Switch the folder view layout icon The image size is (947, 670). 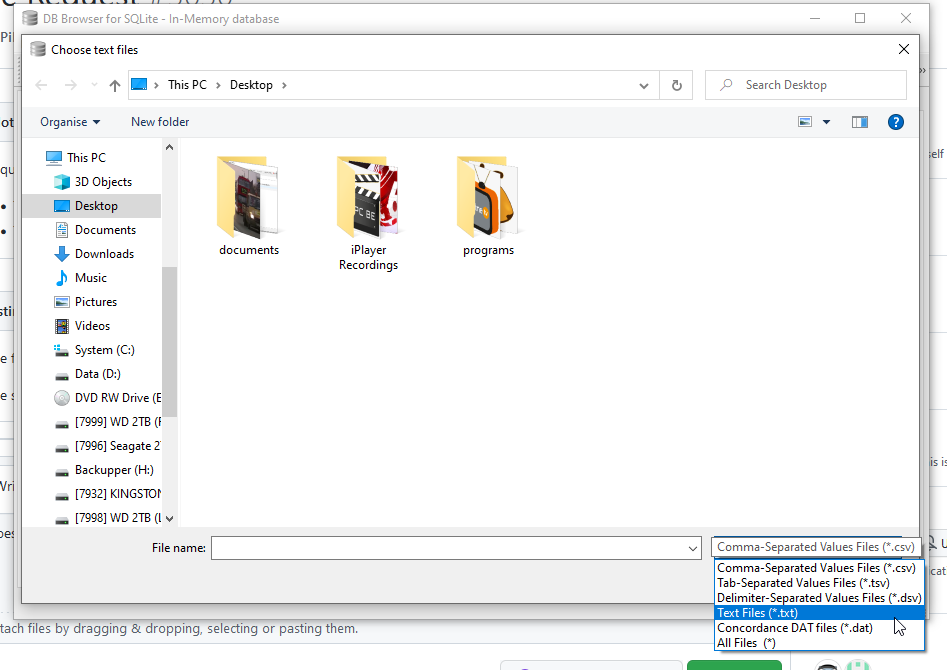point(804,121)
